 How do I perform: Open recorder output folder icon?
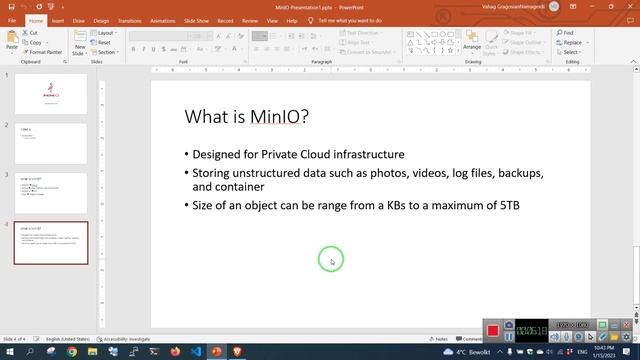(x=614, y=337)
